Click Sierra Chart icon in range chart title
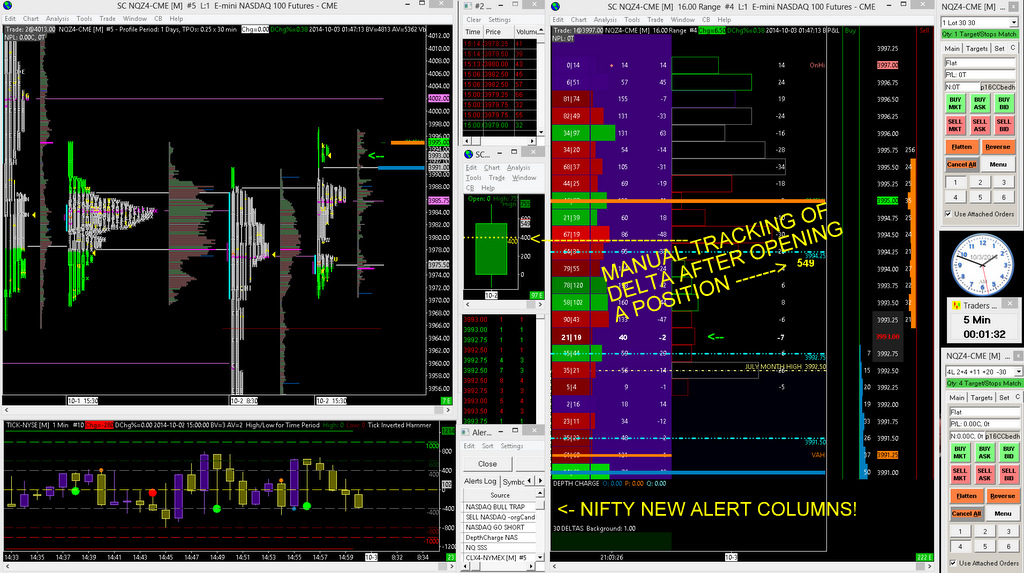This screenshot has height=573, width=1024. click(556, 7)
